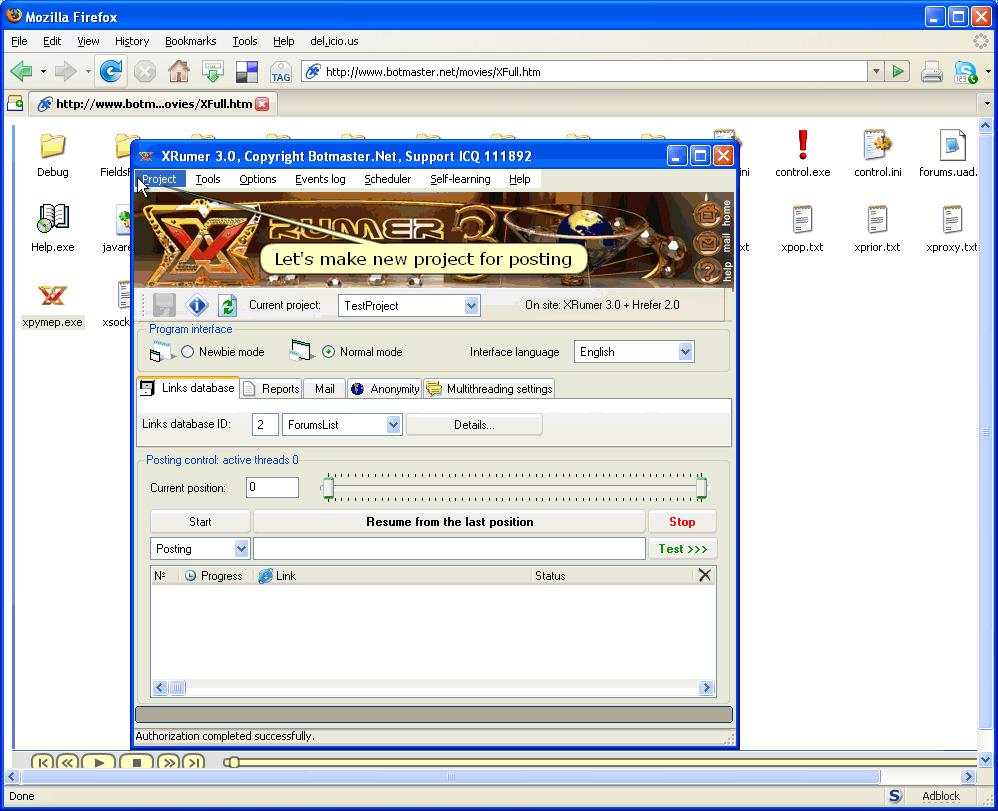Open the Interface language dropdown
The image size is (998, 811).
[685, 352]
